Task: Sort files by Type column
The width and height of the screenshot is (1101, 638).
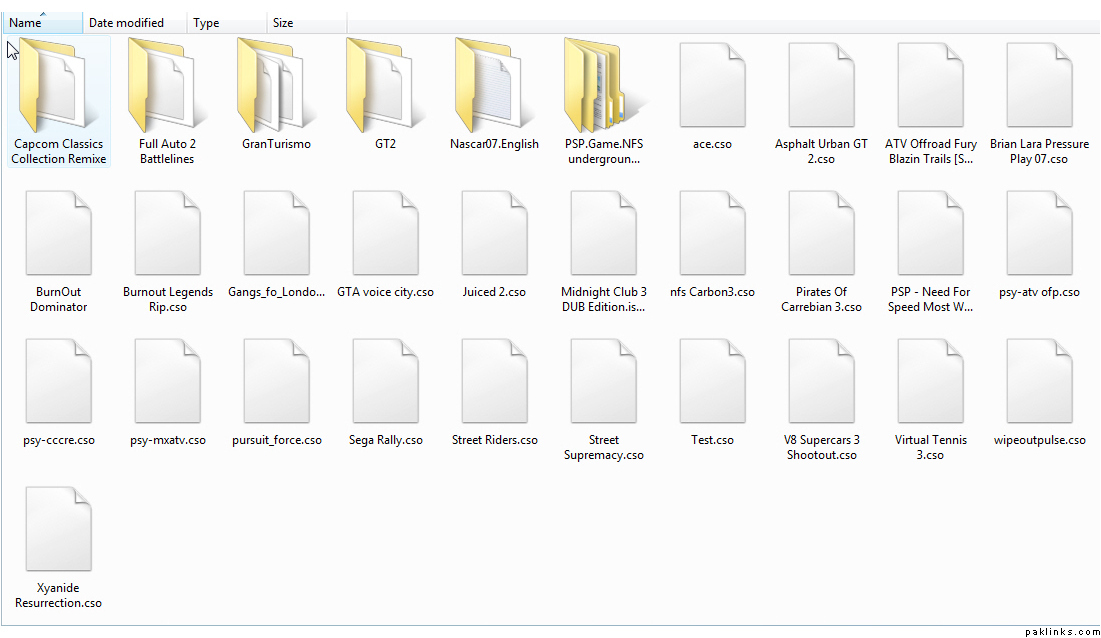Action: [207, 23]
